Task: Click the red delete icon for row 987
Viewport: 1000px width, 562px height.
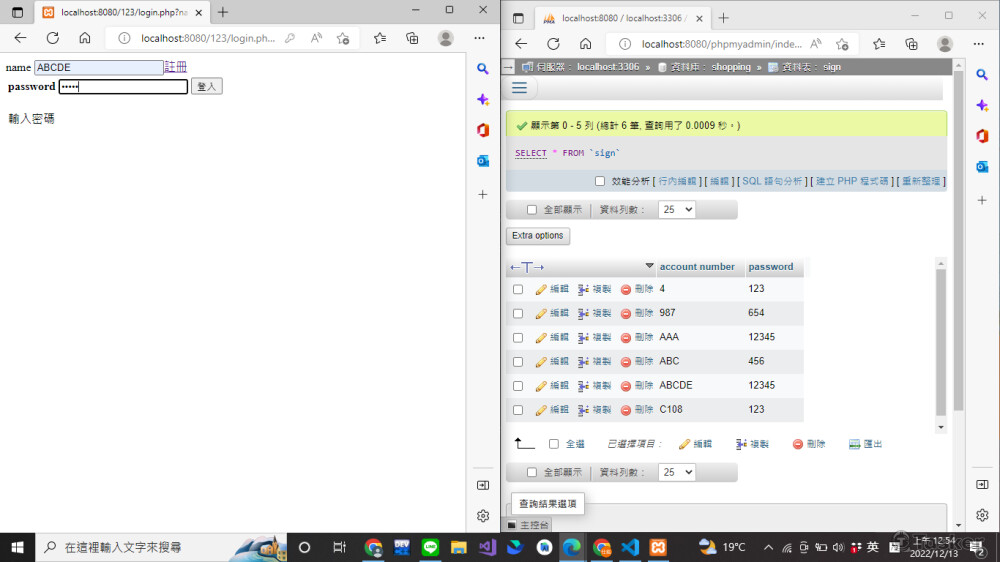Action: tap(626, 314)
